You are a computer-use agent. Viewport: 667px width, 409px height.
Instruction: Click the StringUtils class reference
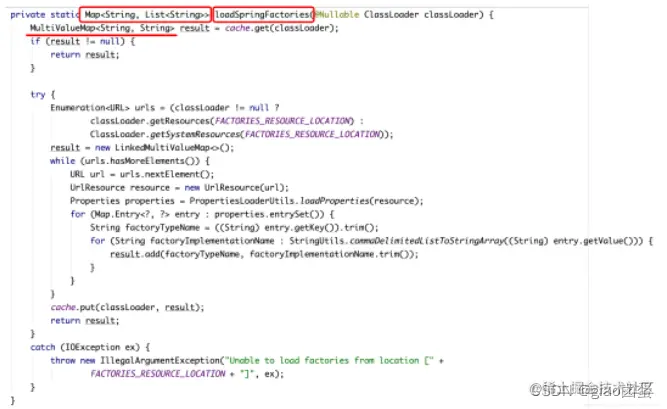pyautogui.click(x=317, y=241)
